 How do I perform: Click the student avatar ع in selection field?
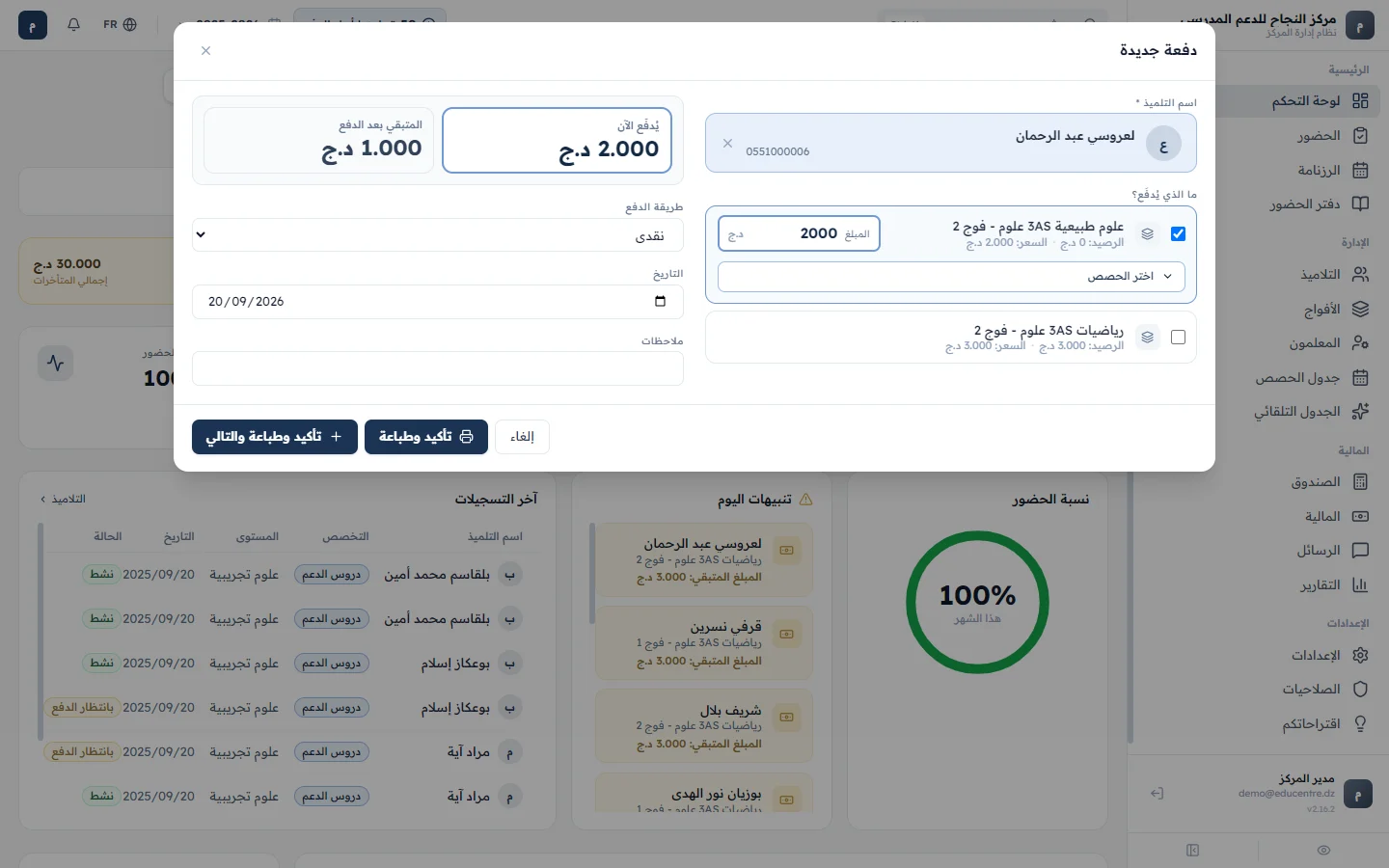1163,144
